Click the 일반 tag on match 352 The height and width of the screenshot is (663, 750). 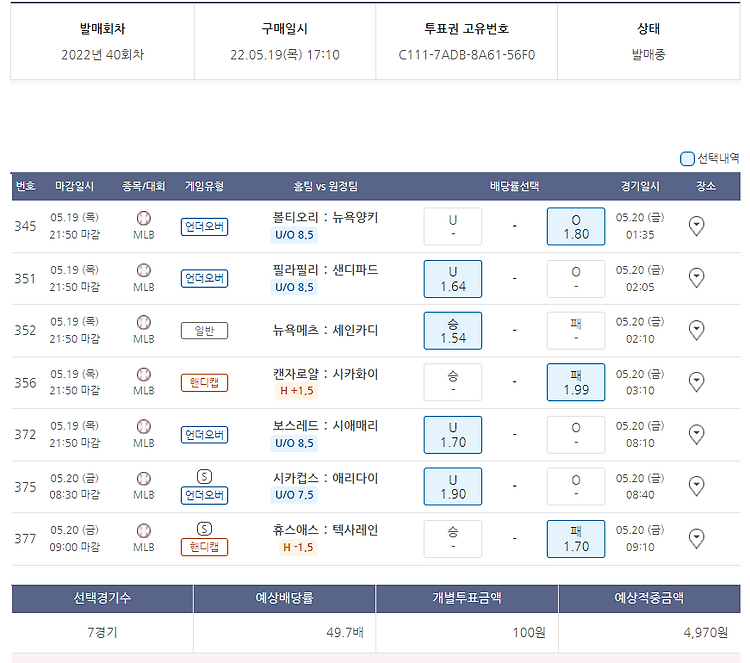(204, 331)
